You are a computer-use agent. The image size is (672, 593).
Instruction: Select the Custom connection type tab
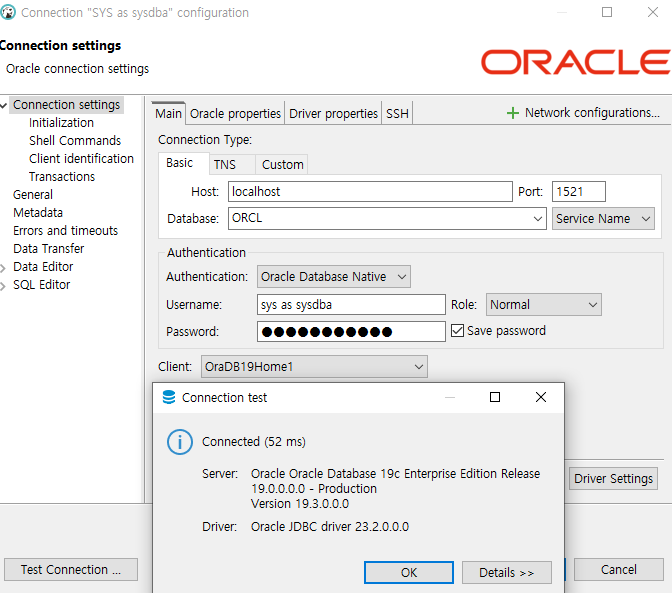coord(282,165)
